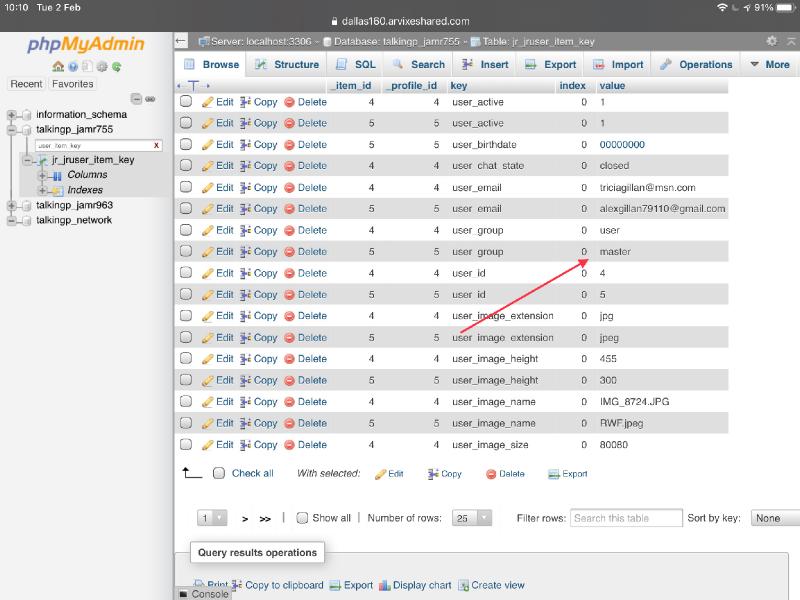Expand the information_schema database tree node
The height and width of the screenshot is (600, 800).
[x=12, y=115]
